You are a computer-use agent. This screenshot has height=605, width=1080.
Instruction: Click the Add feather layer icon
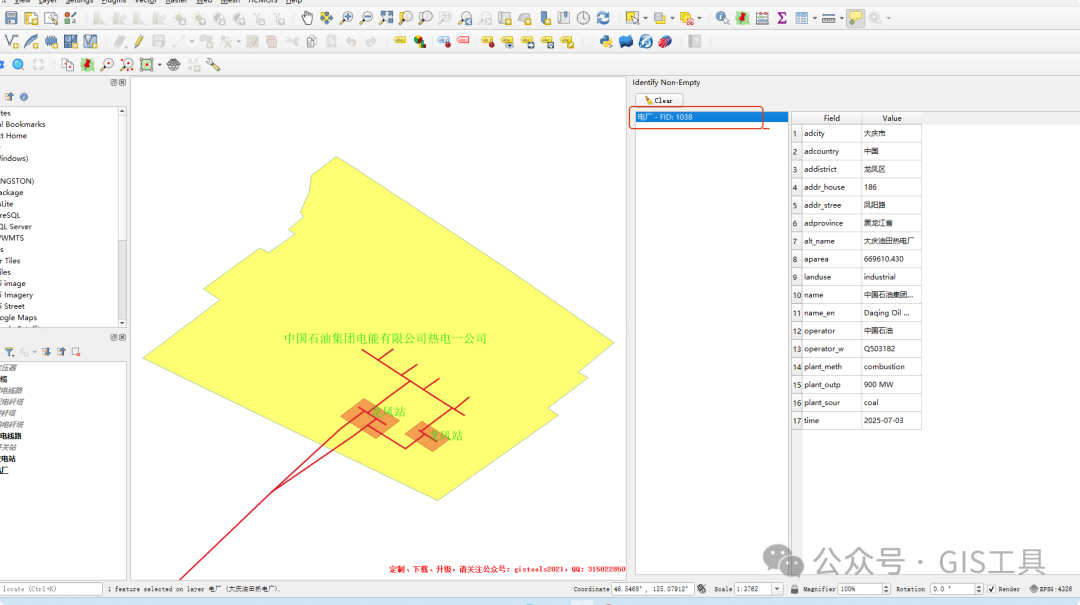coord(31,42)
